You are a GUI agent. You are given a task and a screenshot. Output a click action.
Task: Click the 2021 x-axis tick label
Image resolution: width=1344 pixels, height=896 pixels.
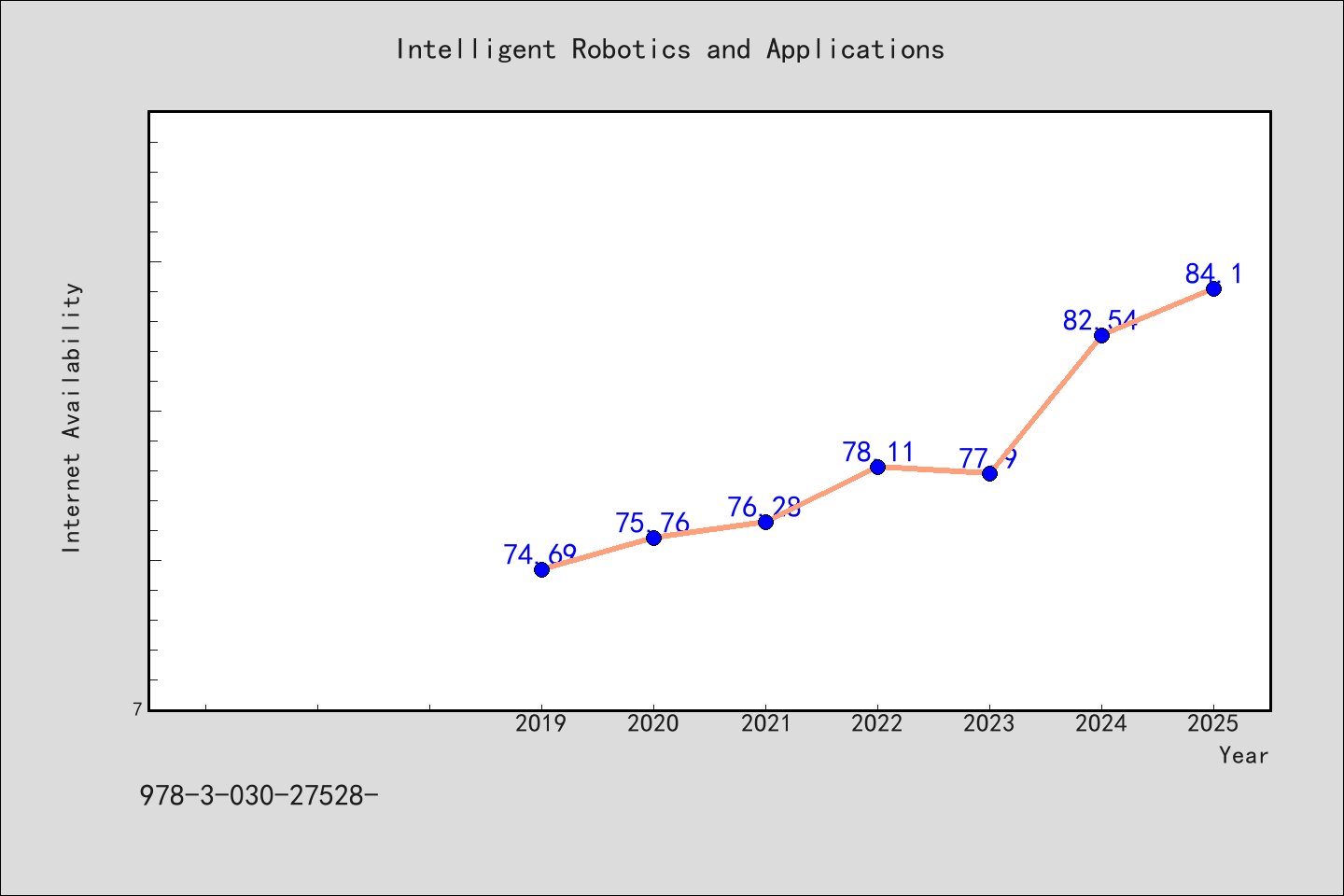[x=765, y=723]
